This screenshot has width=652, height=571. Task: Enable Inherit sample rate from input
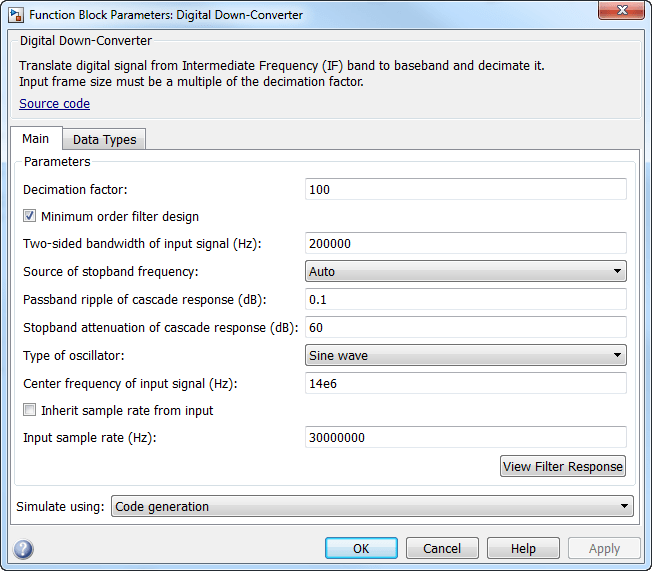30,410
